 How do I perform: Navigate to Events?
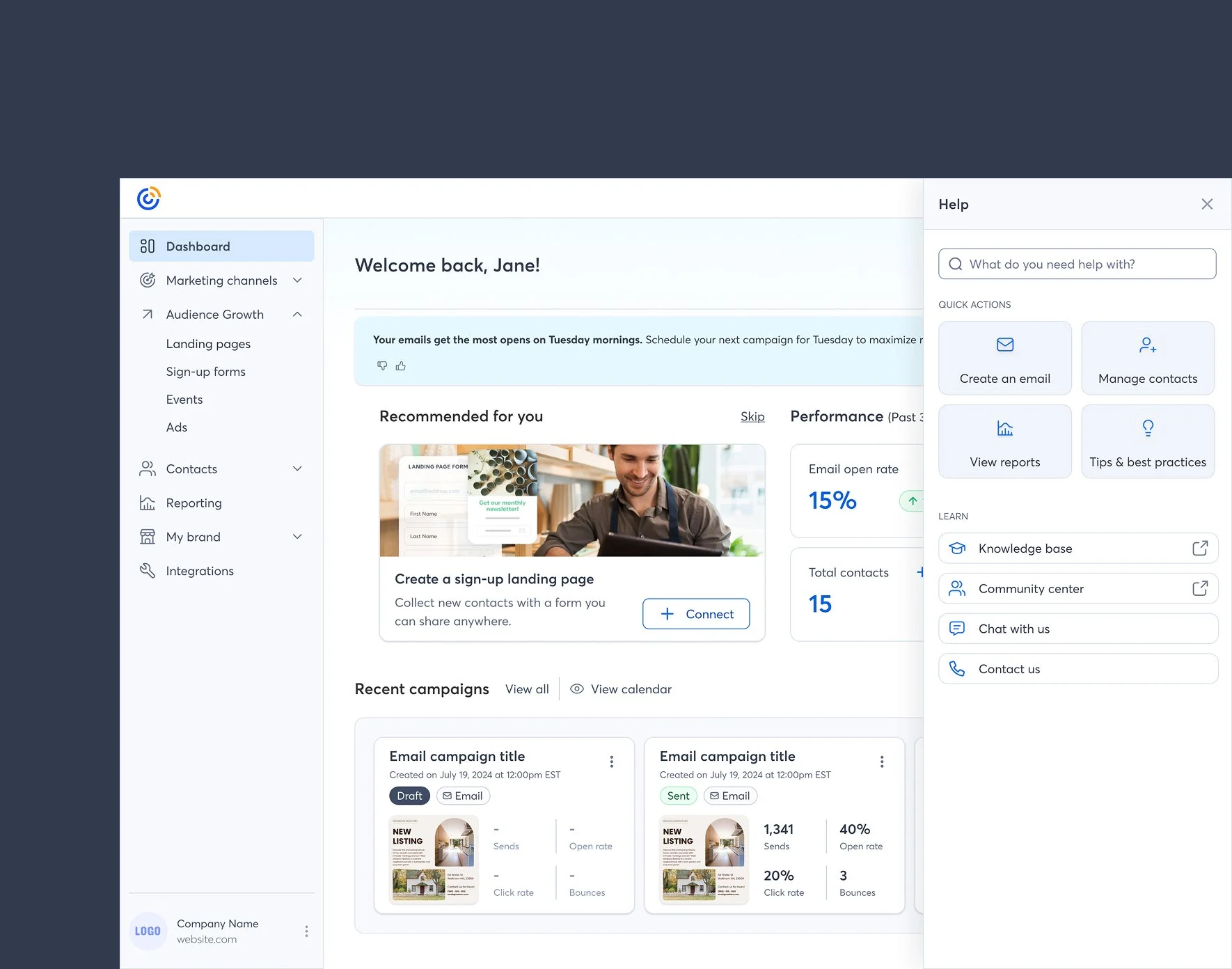184,400
